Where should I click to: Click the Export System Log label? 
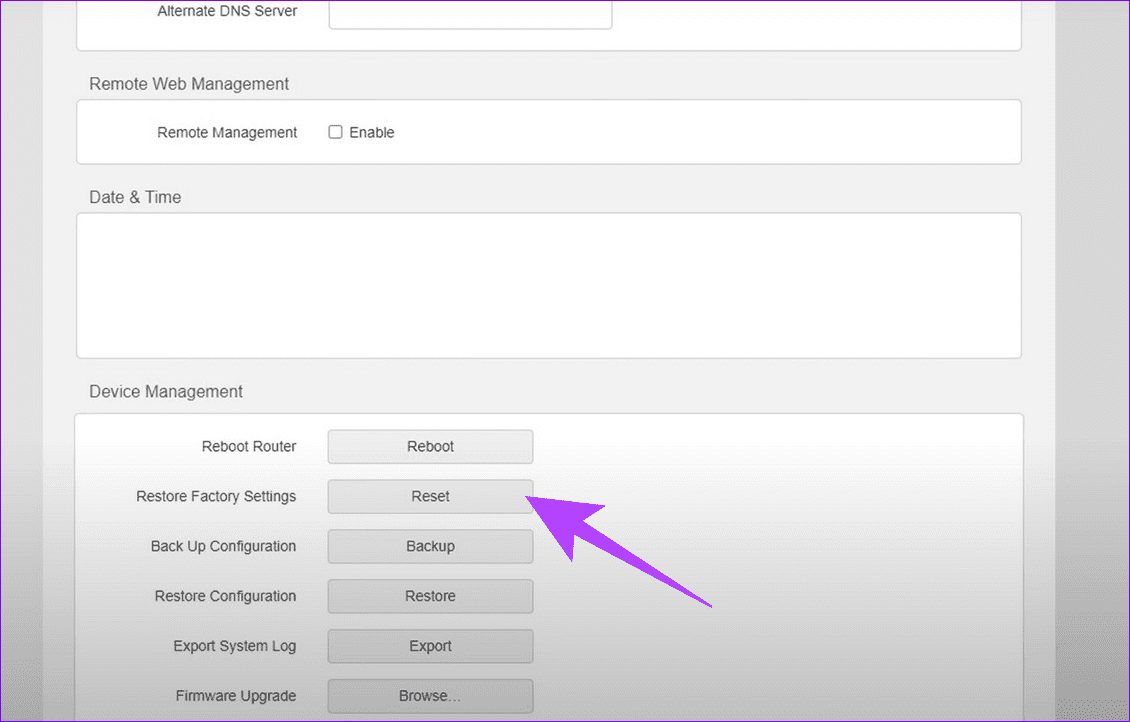[235, 646]
